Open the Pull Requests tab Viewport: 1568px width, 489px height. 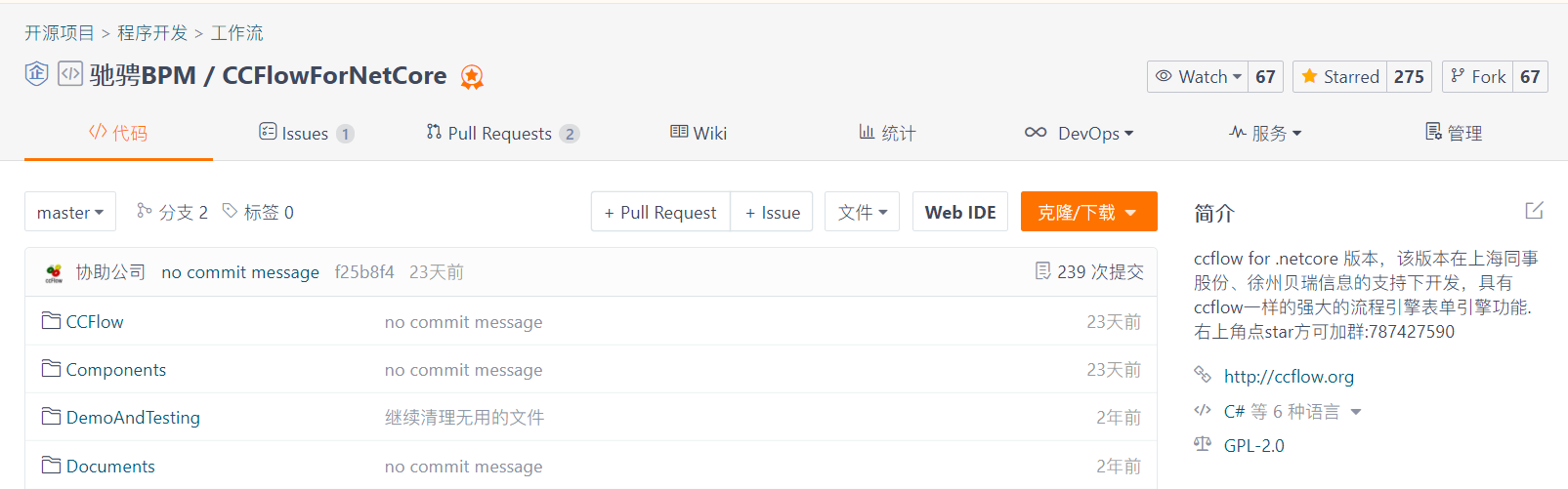(502, 133)
